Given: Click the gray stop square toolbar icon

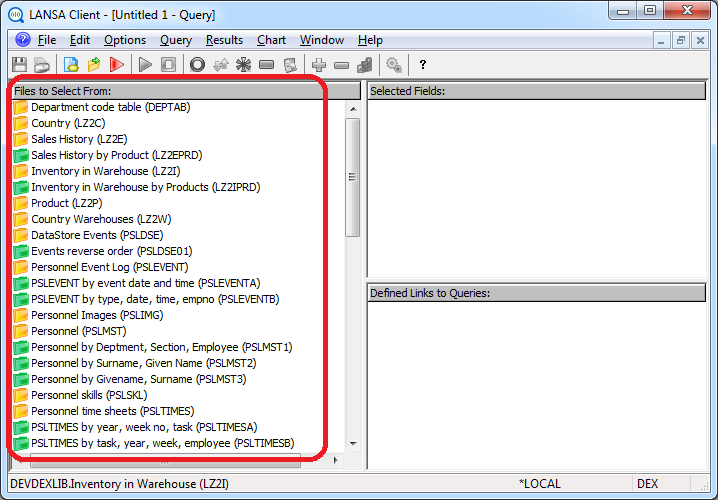Looking at the screenshot, I should (x=168, y=65).
